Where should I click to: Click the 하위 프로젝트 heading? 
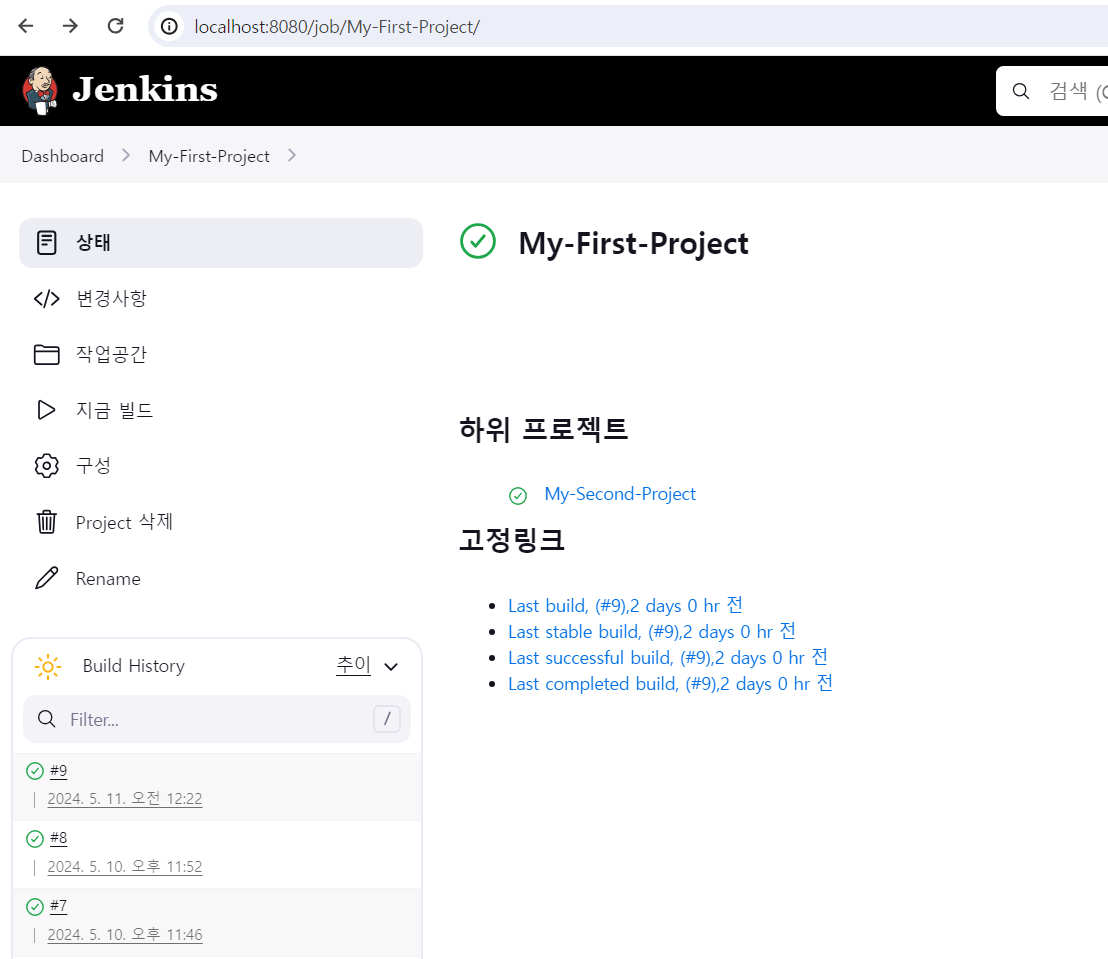pos(543,429)
